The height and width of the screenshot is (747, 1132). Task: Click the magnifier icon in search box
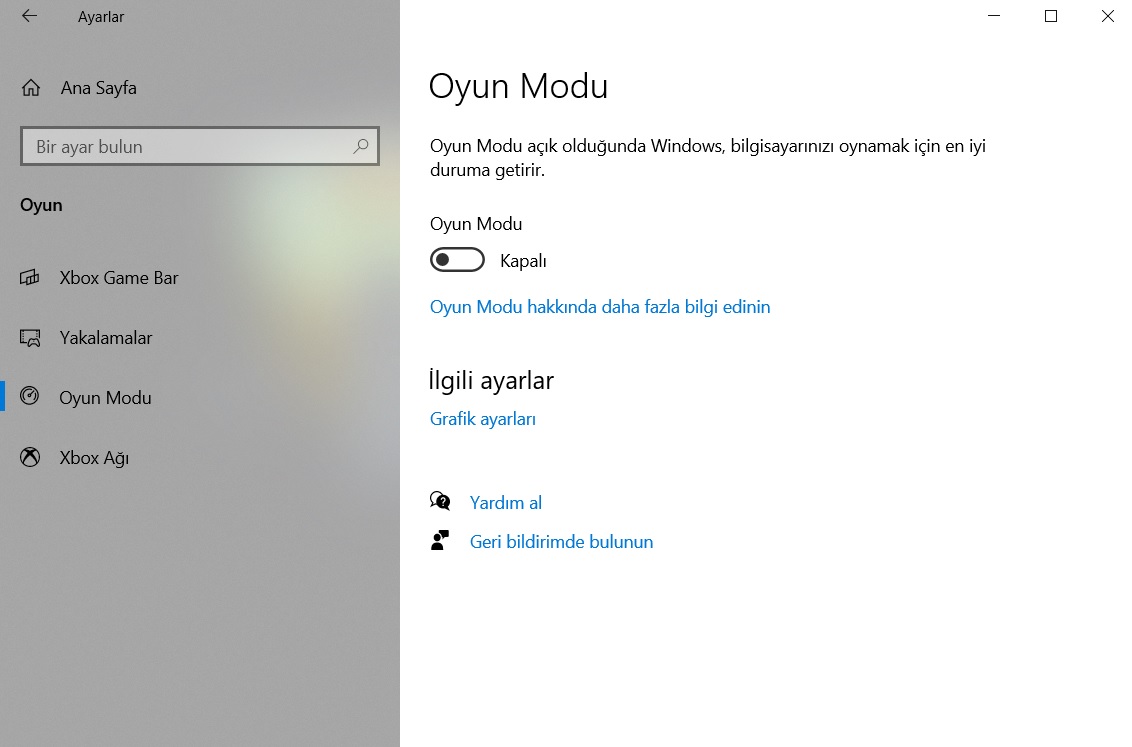click(x=361, y=147)
